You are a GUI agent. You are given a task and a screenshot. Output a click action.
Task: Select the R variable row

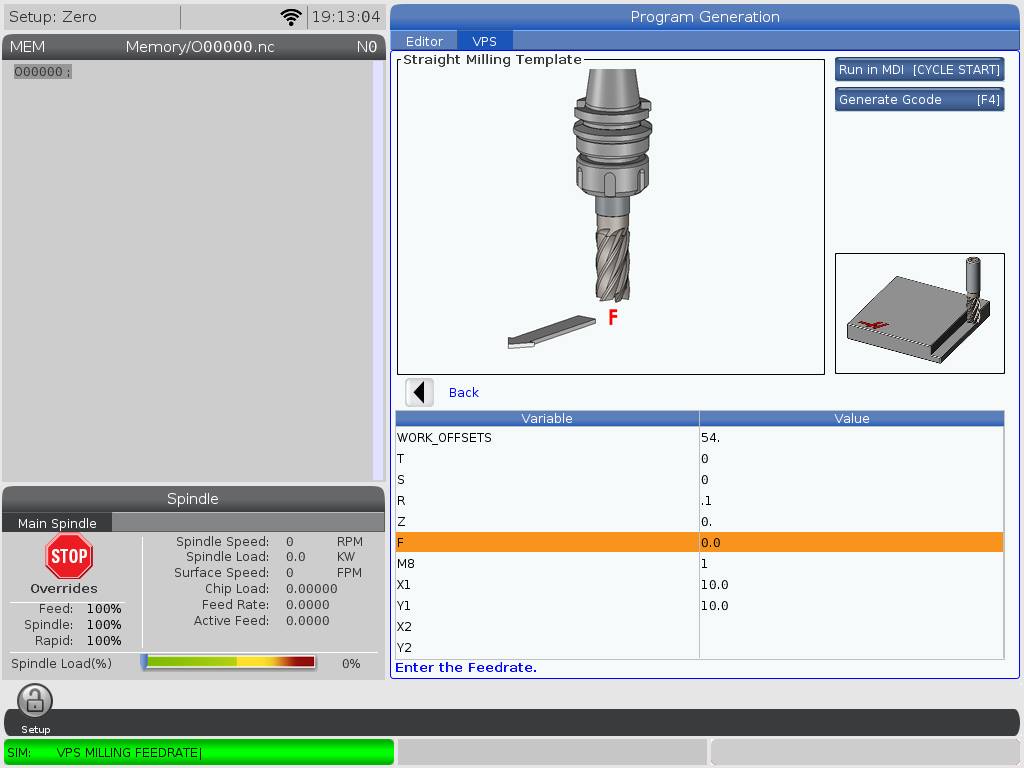(699, 500)
